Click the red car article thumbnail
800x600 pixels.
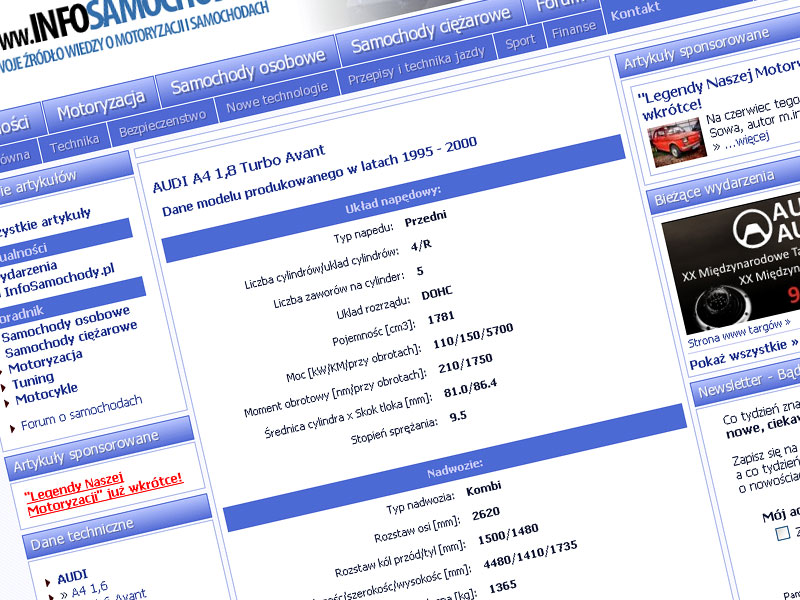coord(677,142)
